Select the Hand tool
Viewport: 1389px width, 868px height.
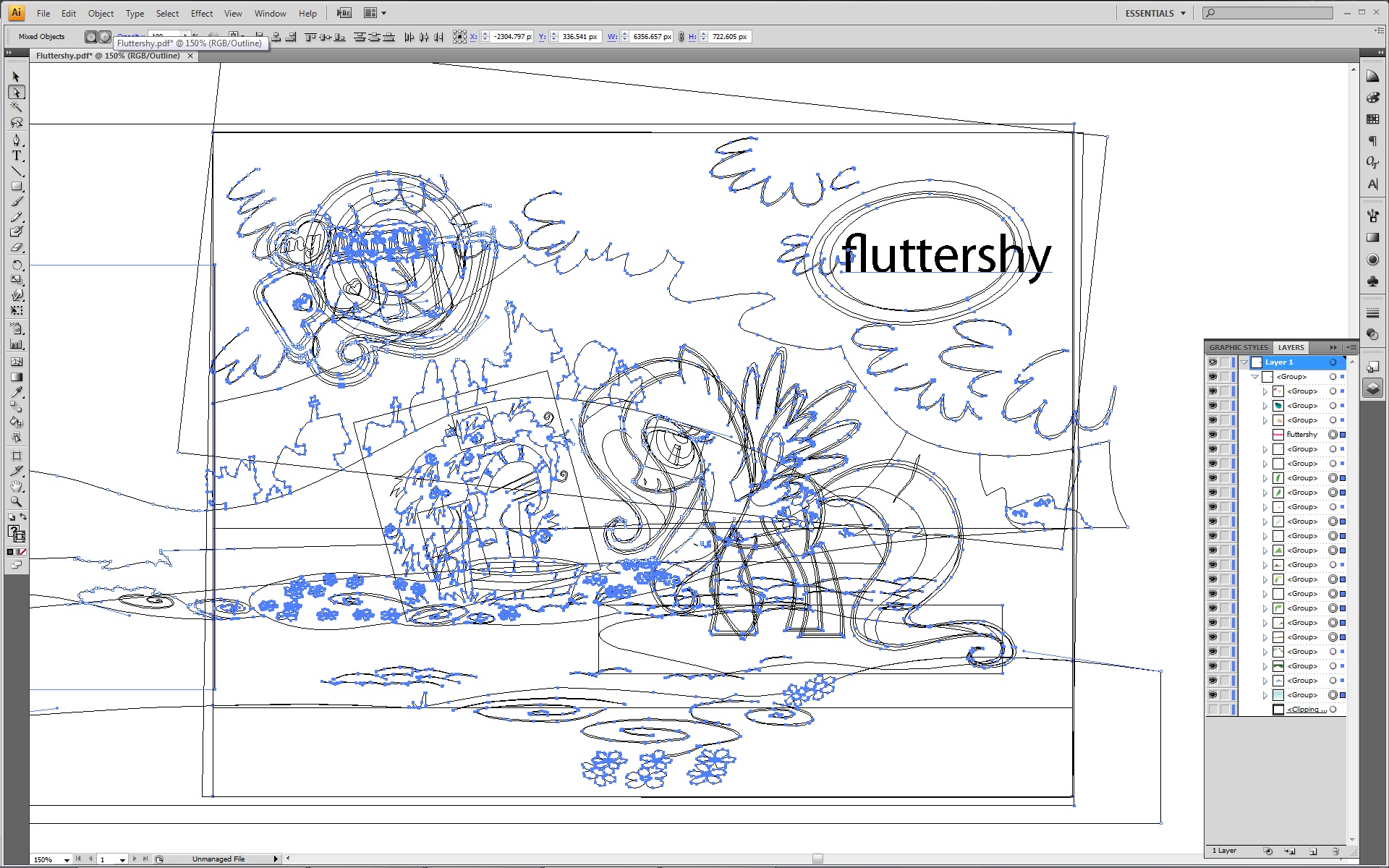pyautogui.click(x=17, y=486)
